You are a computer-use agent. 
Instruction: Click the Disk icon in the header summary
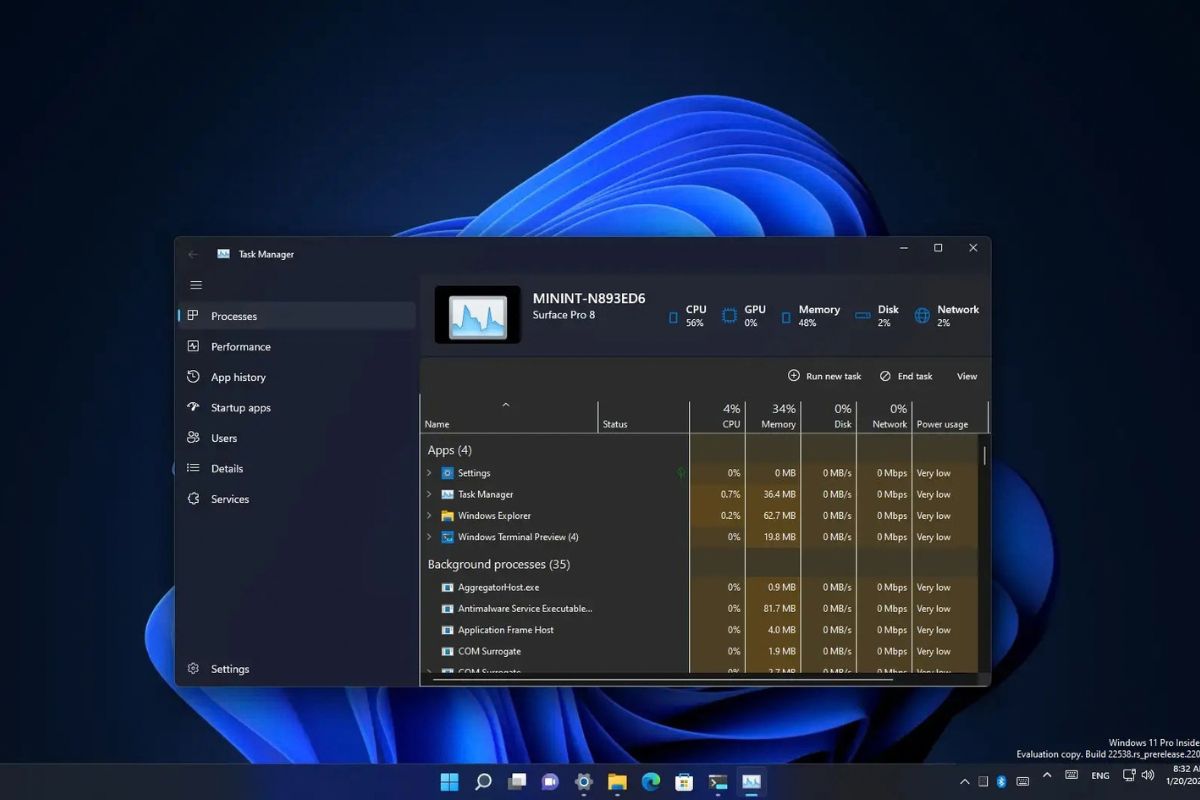[x=862, y=316]
